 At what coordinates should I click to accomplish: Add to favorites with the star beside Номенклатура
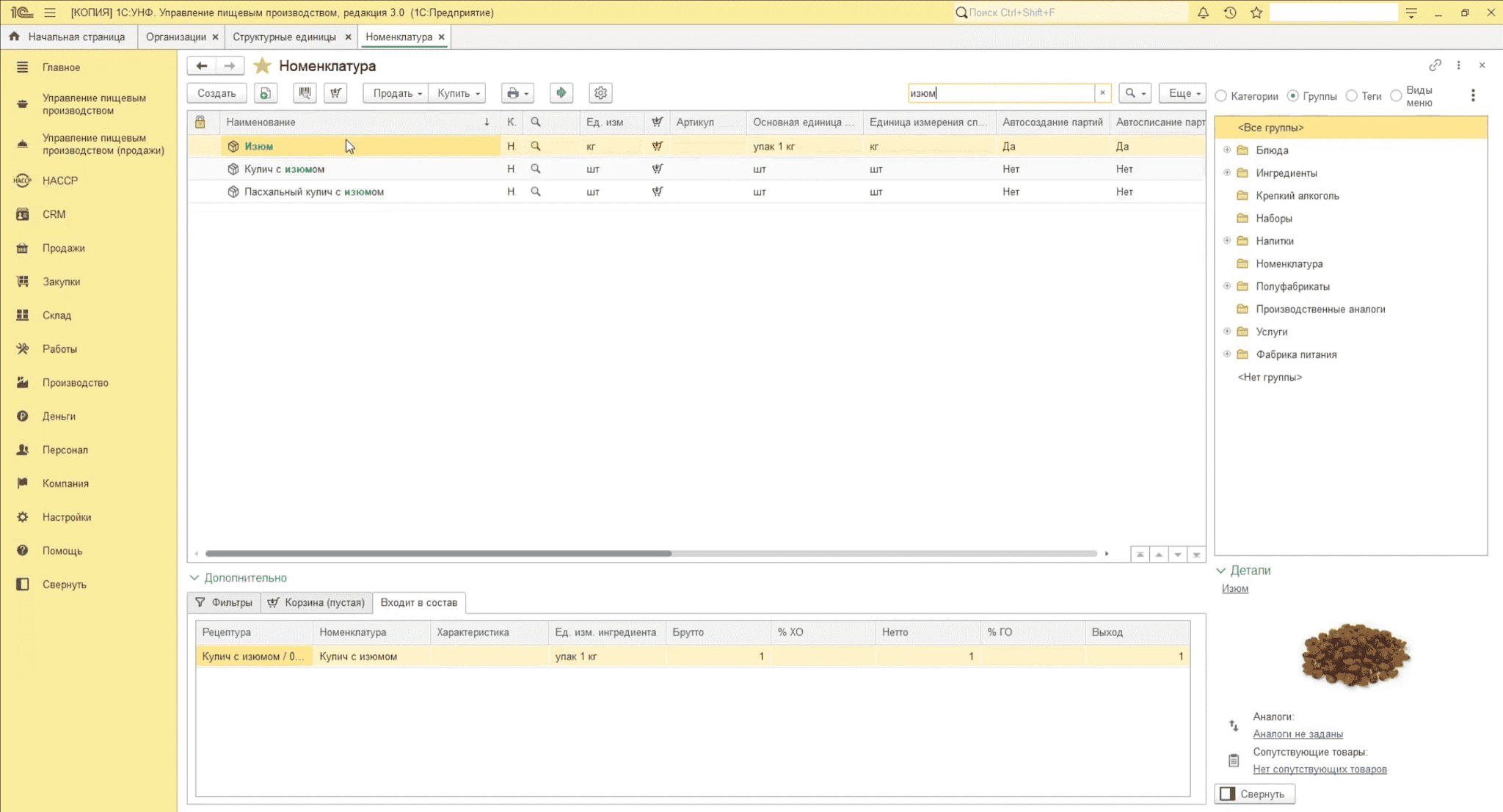(x=262, y=66)
